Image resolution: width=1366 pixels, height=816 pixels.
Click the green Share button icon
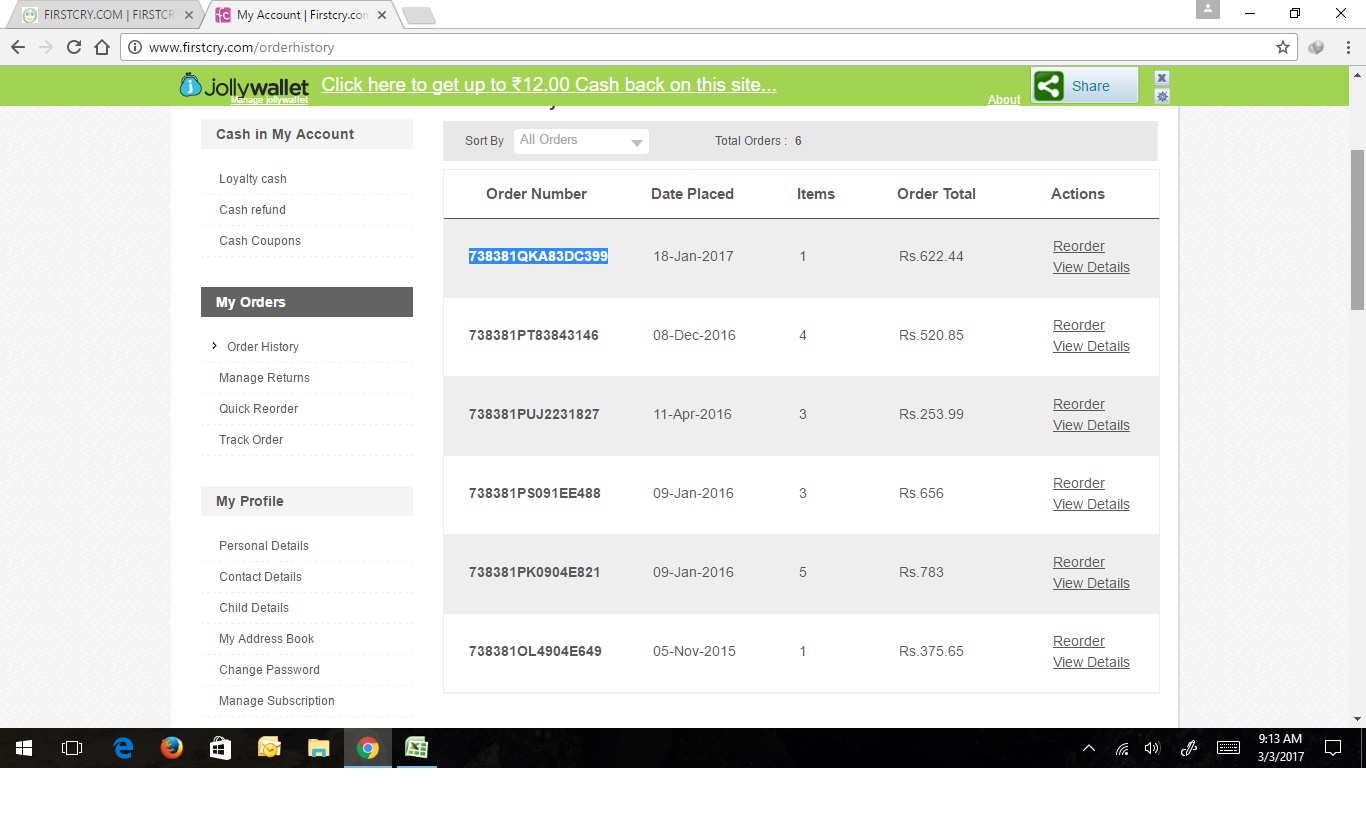pyautogui.click(x=1049, y=86)
